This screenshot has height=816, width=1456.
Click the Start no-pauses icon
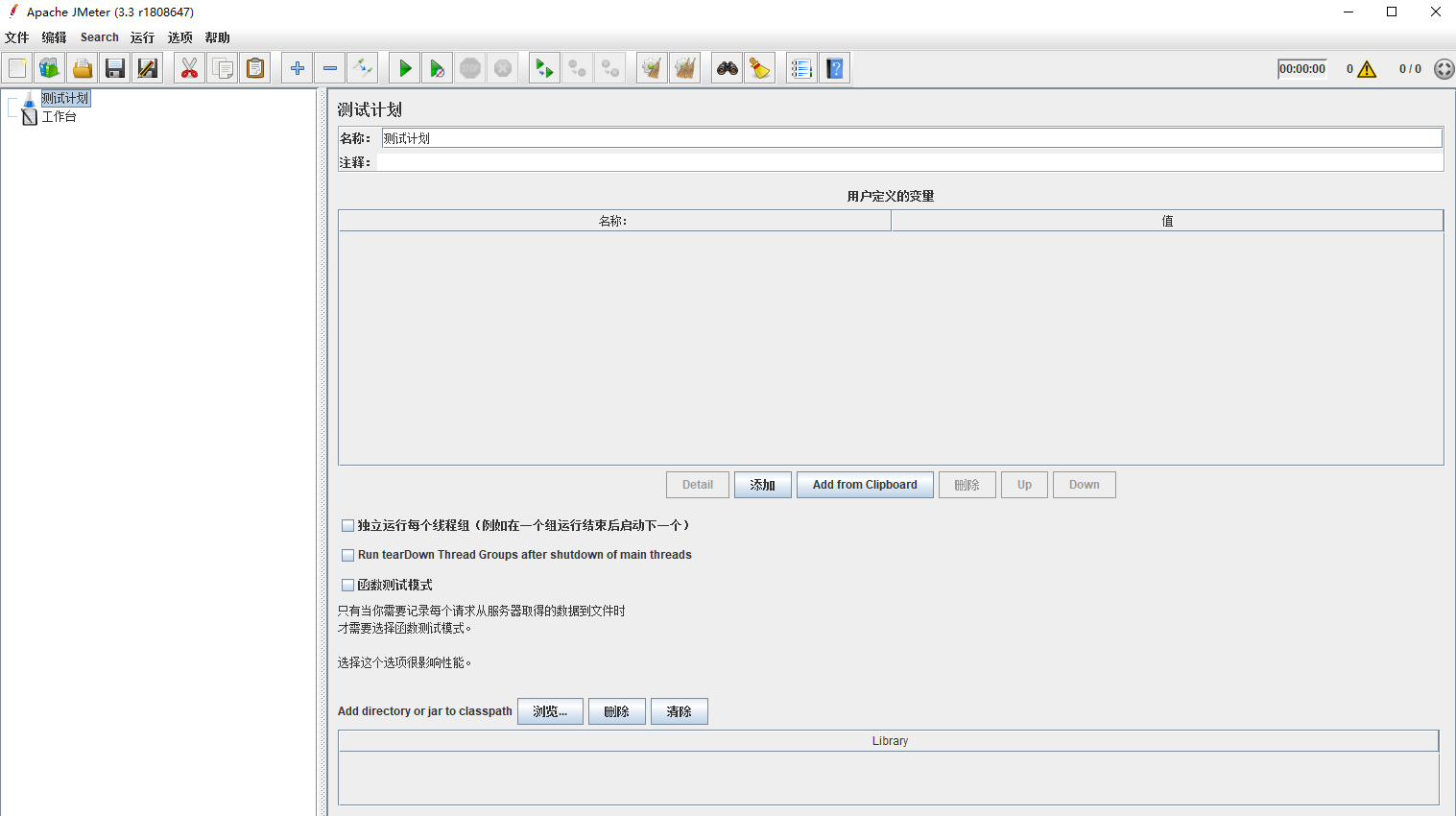point(437,67)
